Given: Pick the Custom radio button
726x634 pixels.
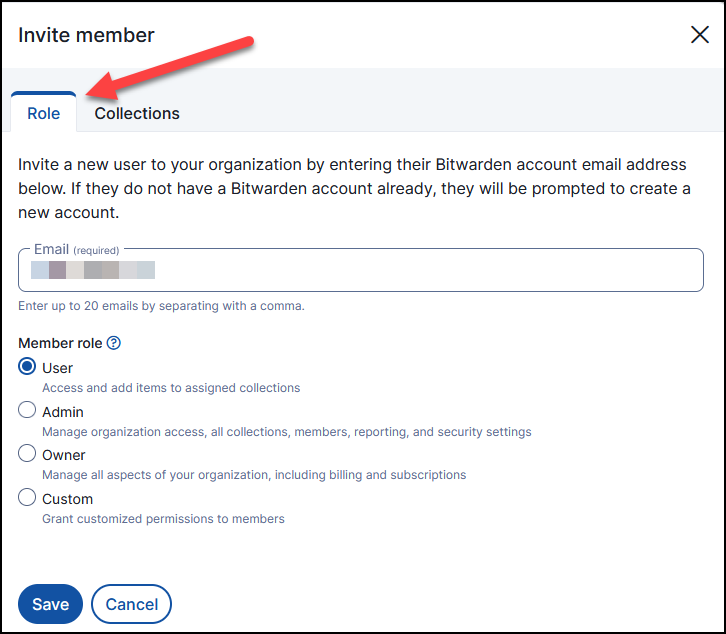Looking at the screenshot, I should pyautogui.click(x=28, y=497).
